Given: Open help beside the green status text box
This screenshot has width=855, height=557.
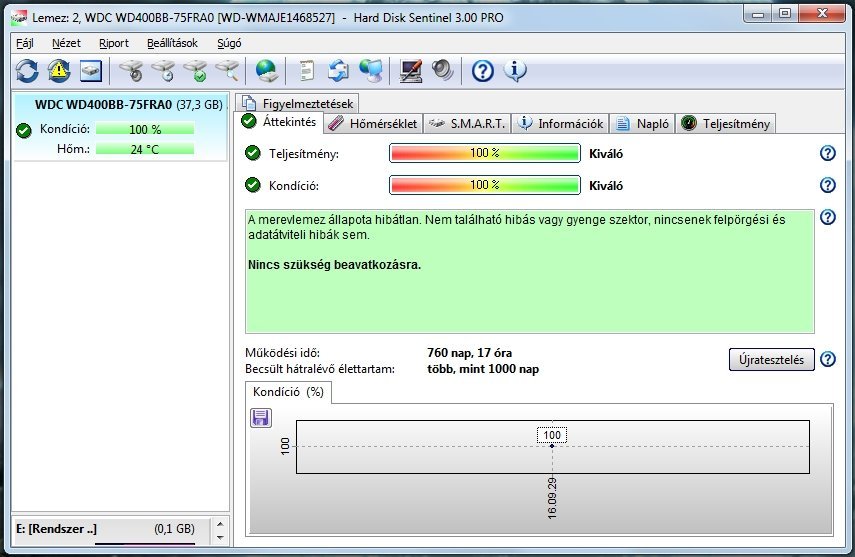Looking at the screenshot, I should tap(828, 218).
